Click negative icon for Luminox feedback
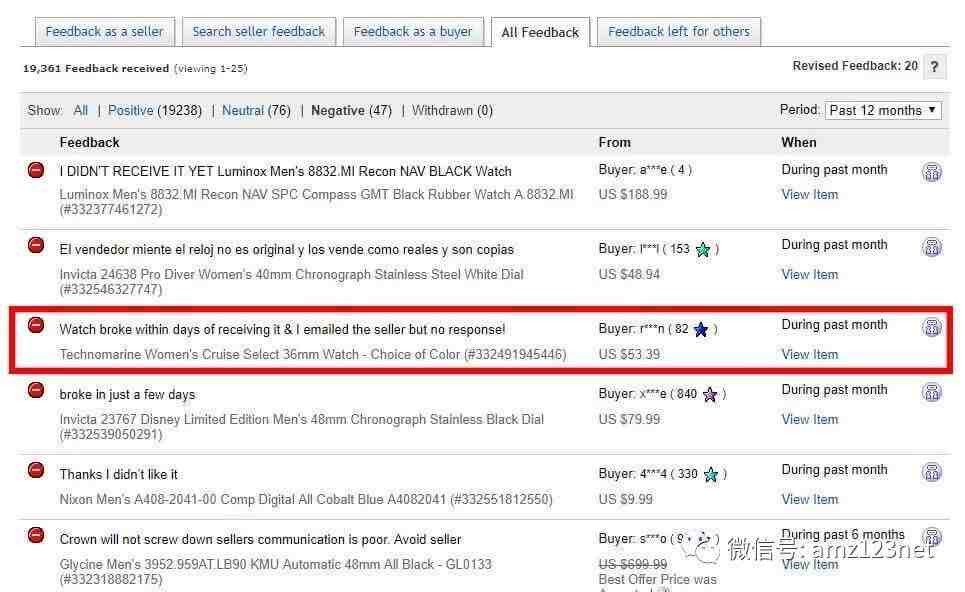Viewport: 965px width, 592px height. click(x=36, y=170)
